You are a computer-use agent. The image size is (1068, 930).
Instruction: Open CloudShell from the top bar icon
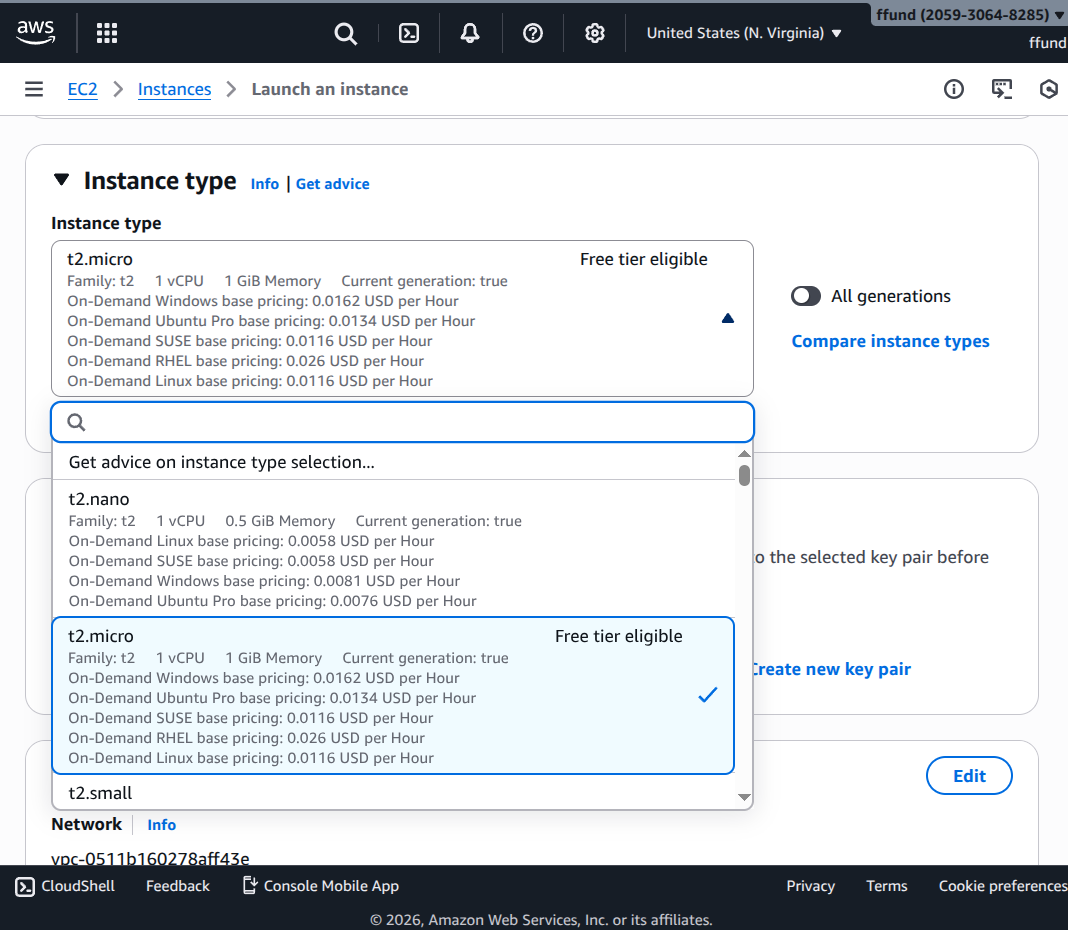pos(409,33)
